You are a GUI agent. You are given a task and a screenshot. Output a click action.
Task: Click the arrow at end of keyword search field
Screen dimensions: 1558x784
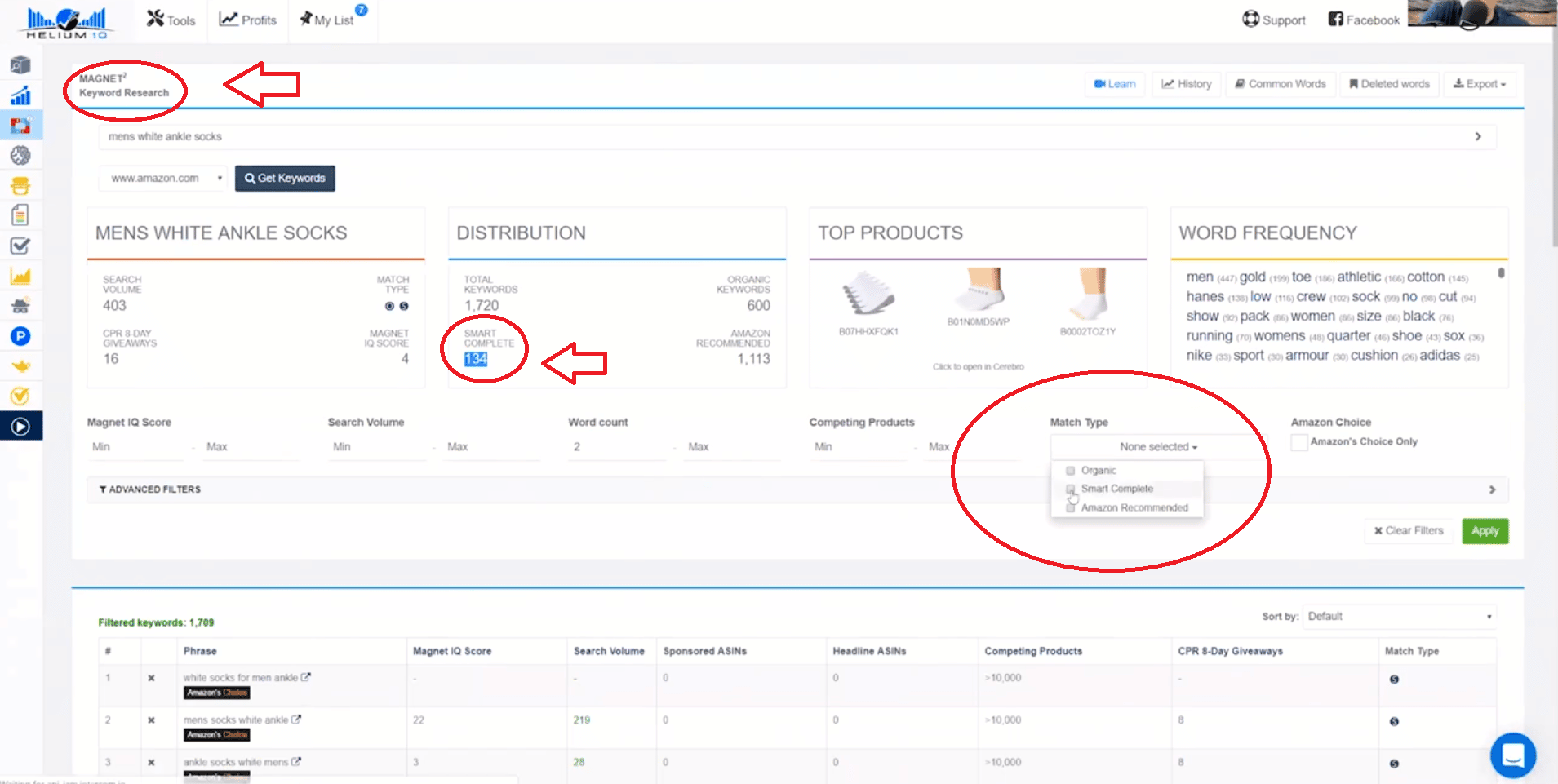tap(1478, 136)
